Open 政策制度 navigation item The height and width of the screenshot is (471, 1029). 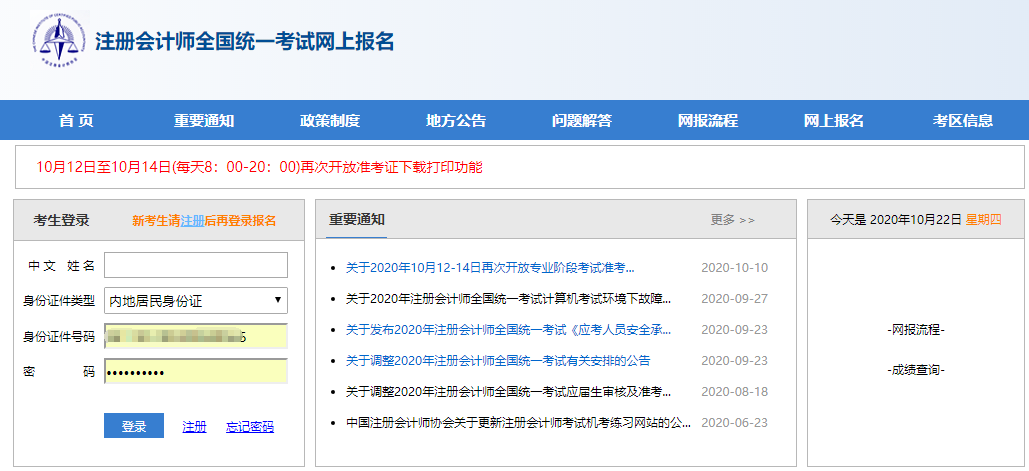tap(330, 121)
